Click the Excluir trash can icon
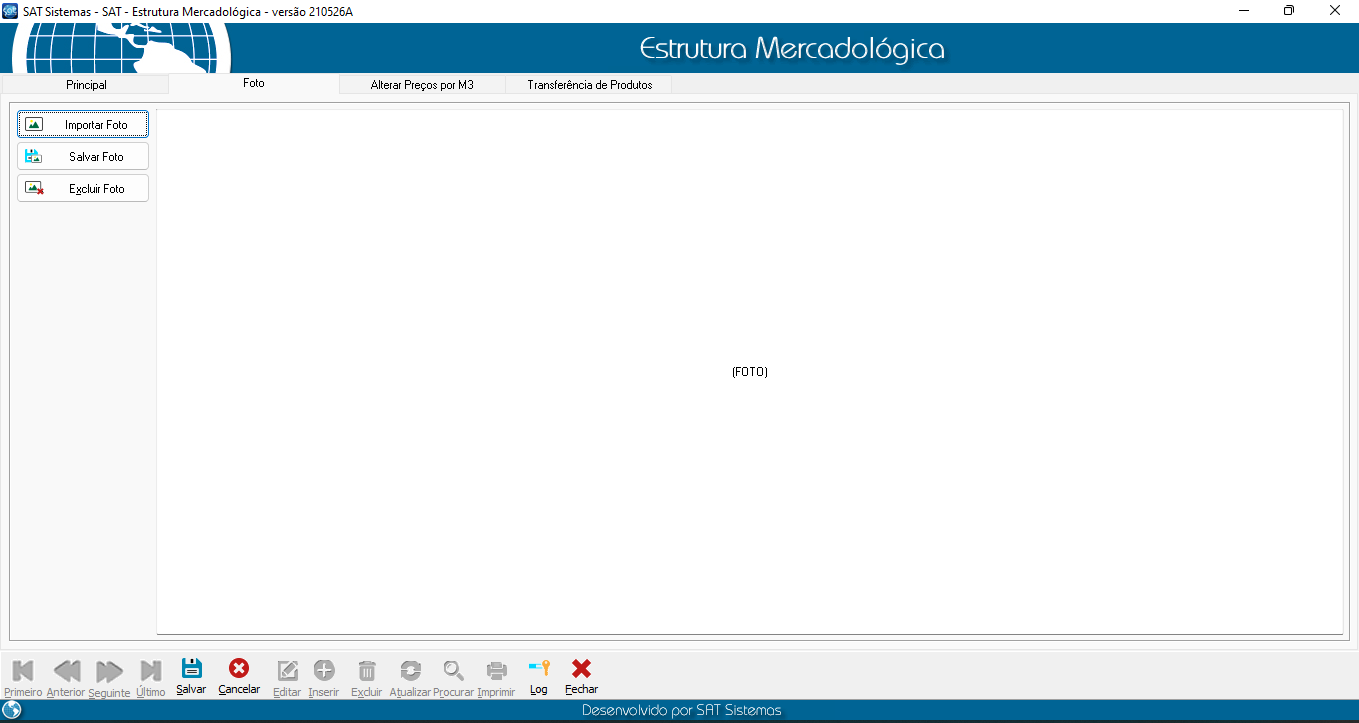 [x=367, y=670]
